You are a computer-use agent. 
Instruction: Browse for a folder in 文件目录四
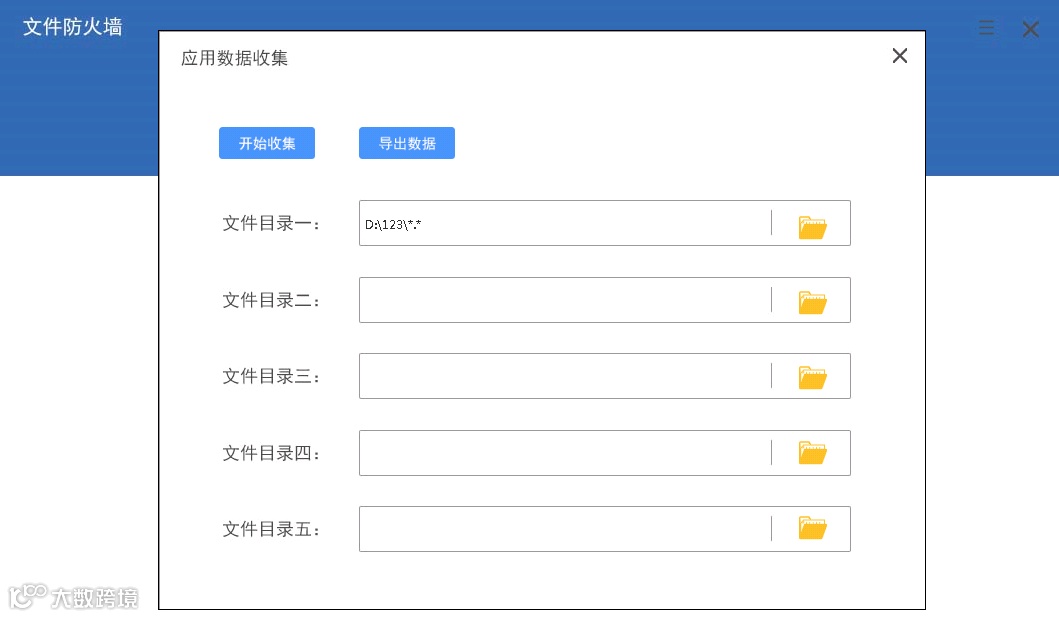[x=812, y=453]
